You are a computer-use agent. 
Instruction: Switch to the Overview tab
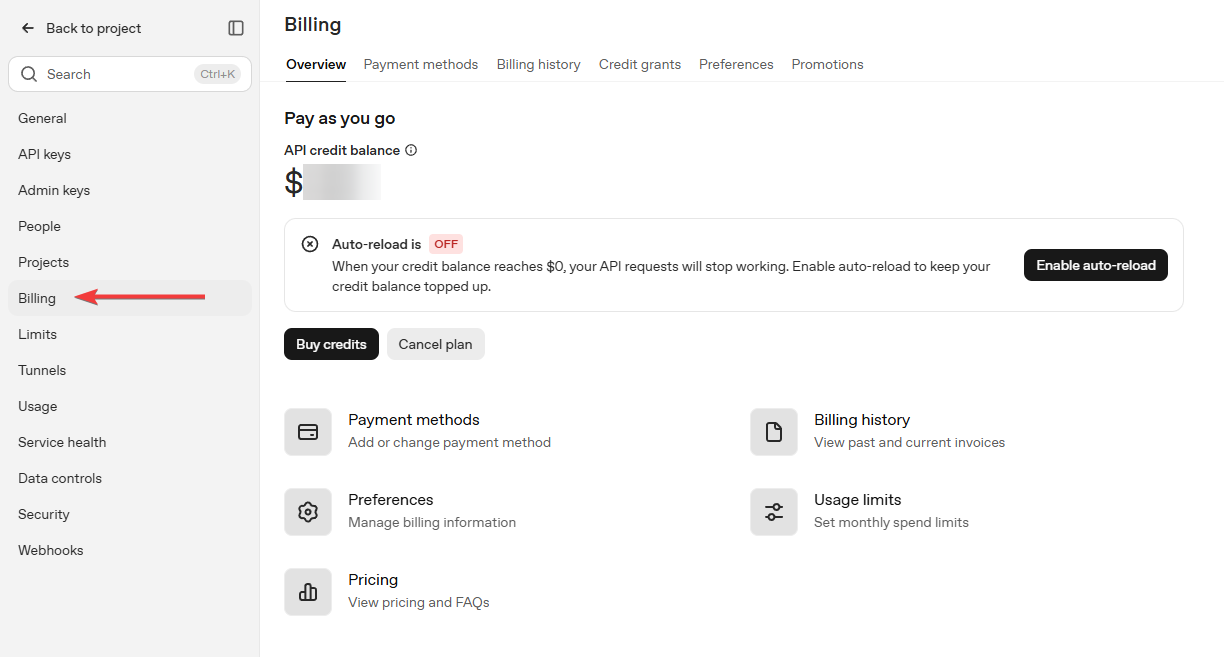(x=316, y=64)
